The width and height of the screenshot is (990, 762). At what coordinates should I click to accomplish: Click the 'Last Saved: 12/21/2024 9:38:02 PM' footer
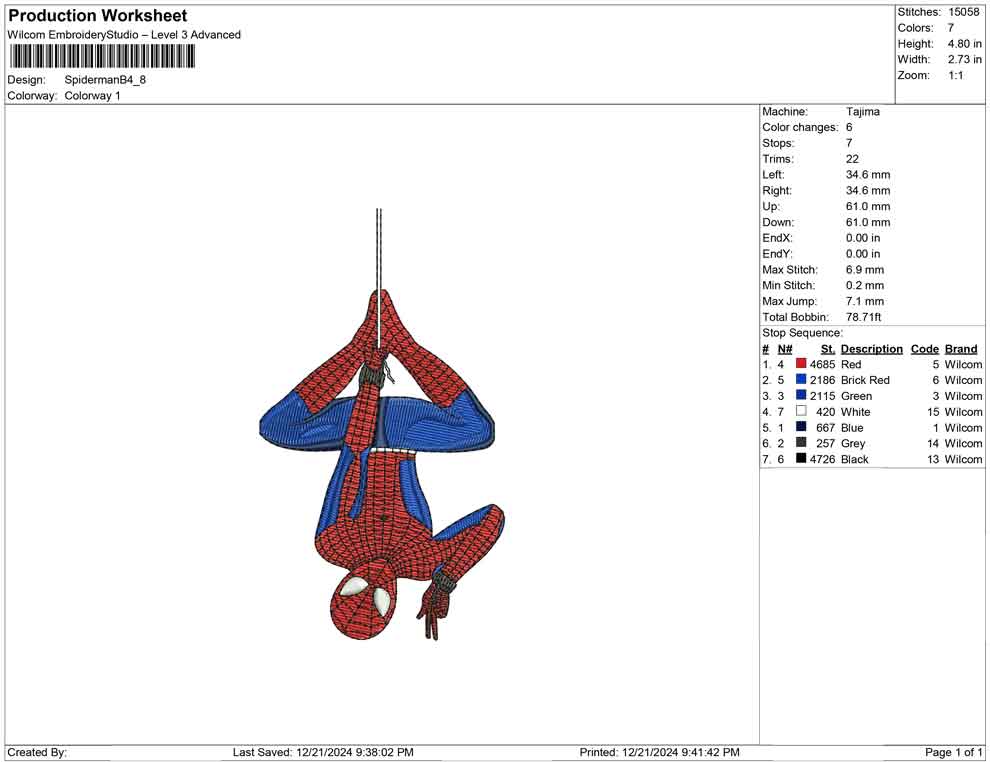coord(323,752)
